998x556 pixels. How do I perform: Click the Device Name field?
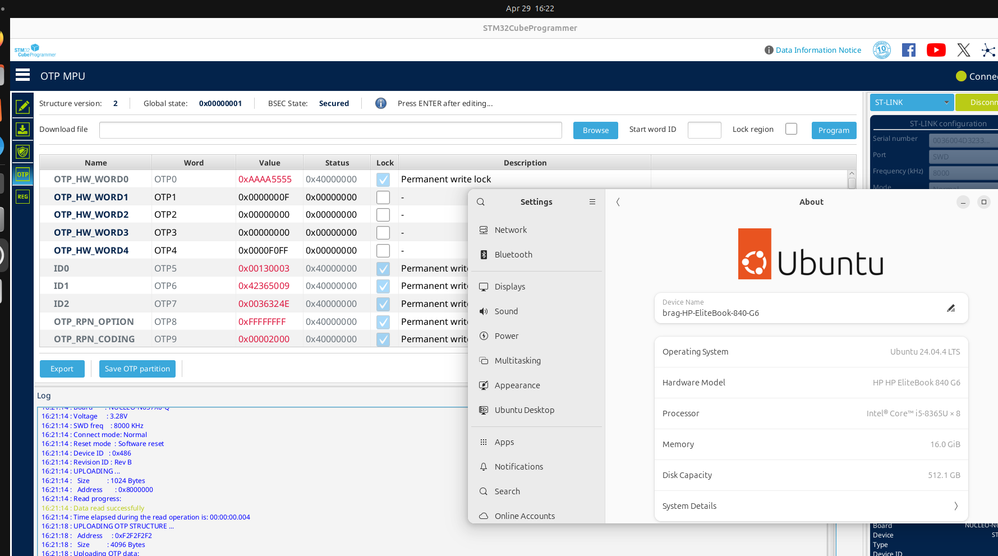[x=811, y=308]
